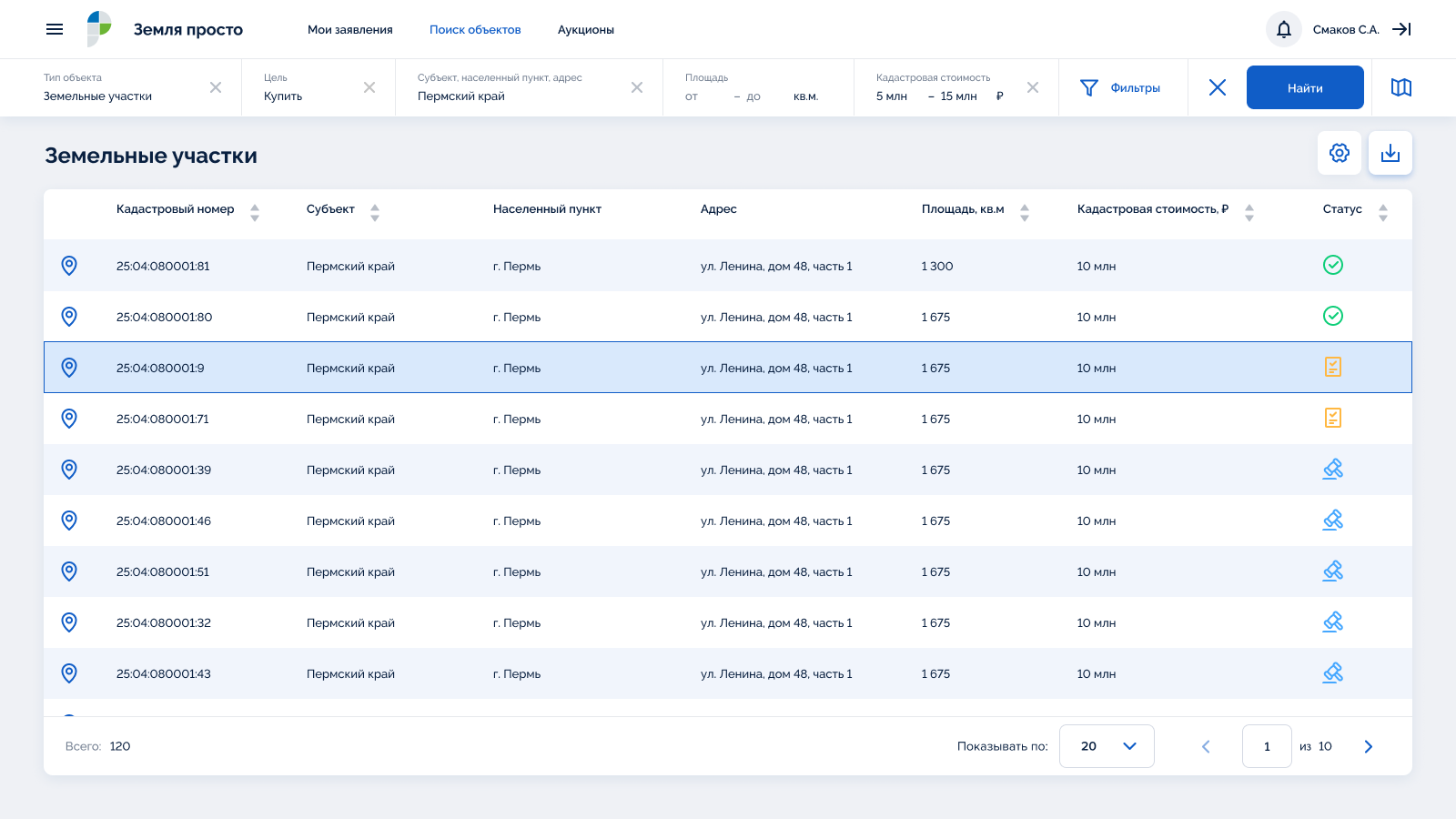Open Мои заявления tab
Screen dimensions: 1456x819
click(x=350, y=30)
